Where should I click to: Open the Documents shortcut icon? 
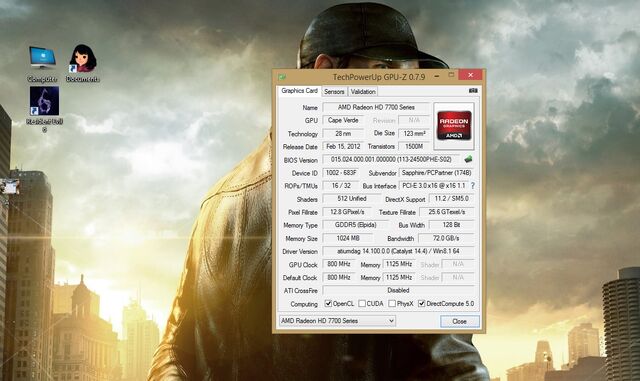[83, 64]
